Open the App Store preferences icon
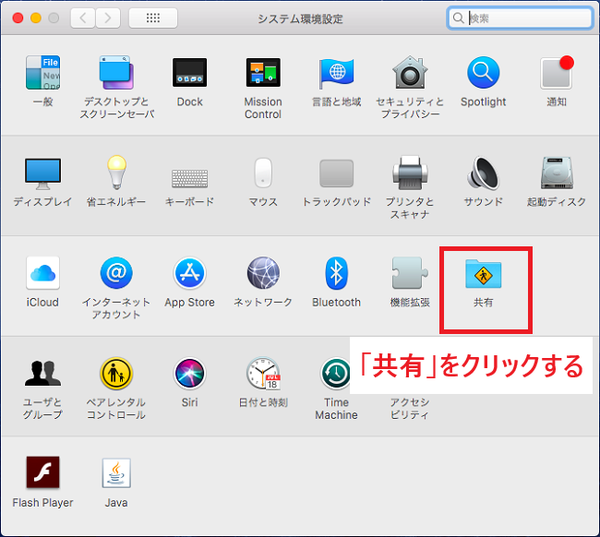The width and height of the screenshot is (600, 537). 189,273
